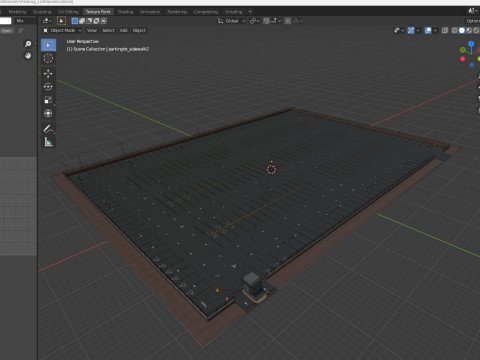Select the Move tool
Screen dimensions: 480x360
click(x=48, y=73)
